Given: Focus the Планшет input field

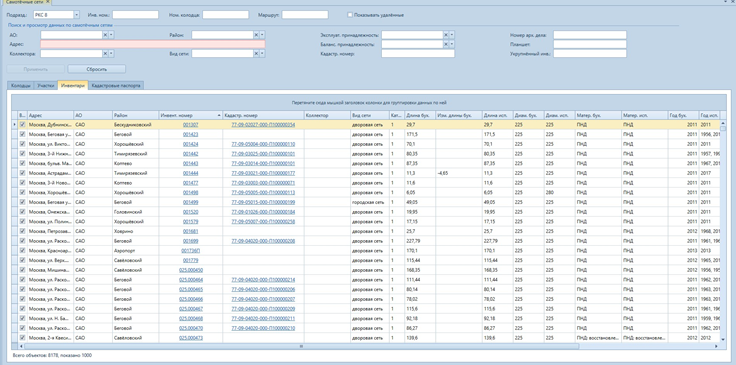Looking at the screenshot, I should point(590,44).
